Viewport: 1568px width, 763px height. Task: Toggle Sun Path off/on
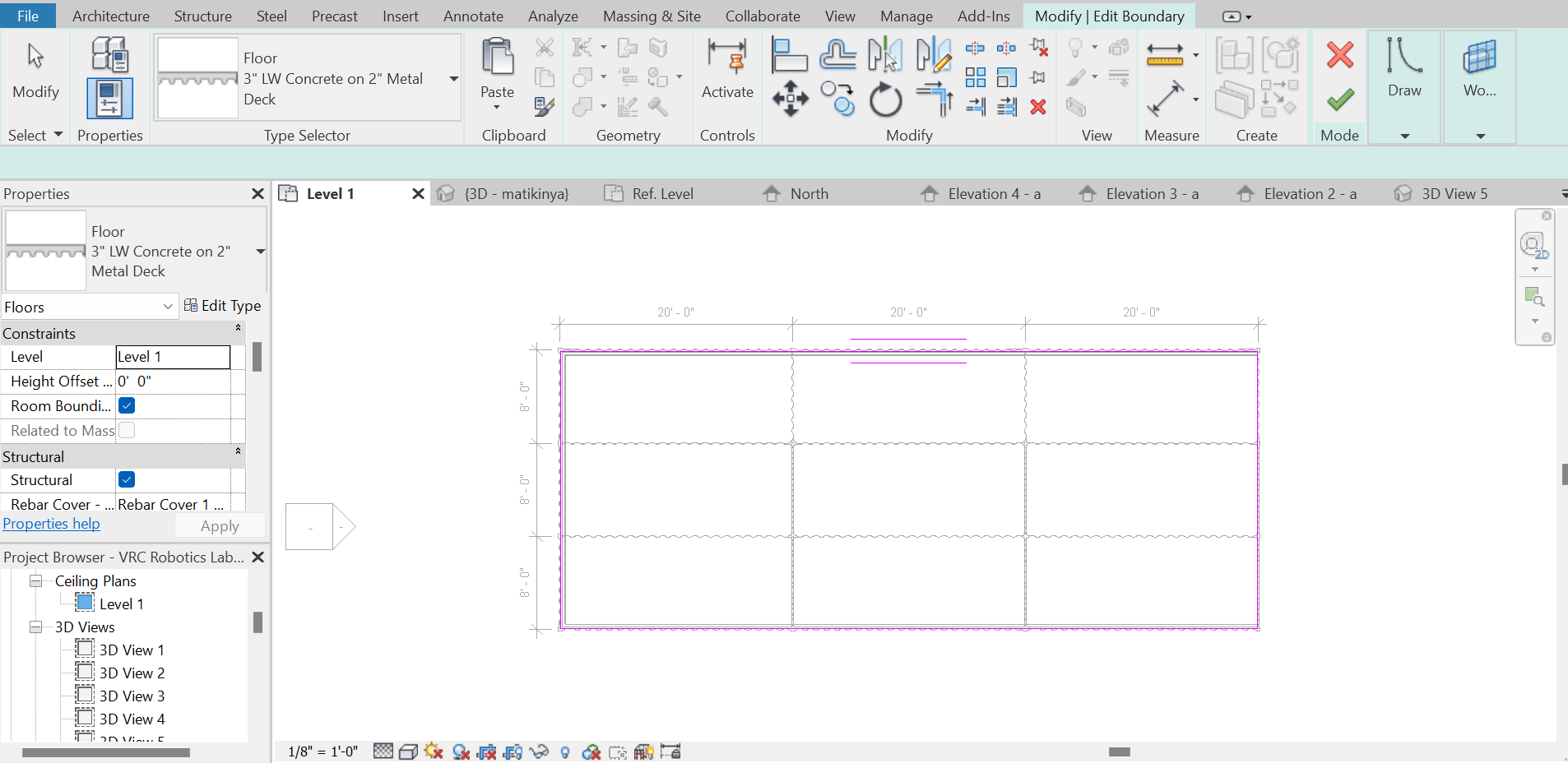(x=434, y=751)
